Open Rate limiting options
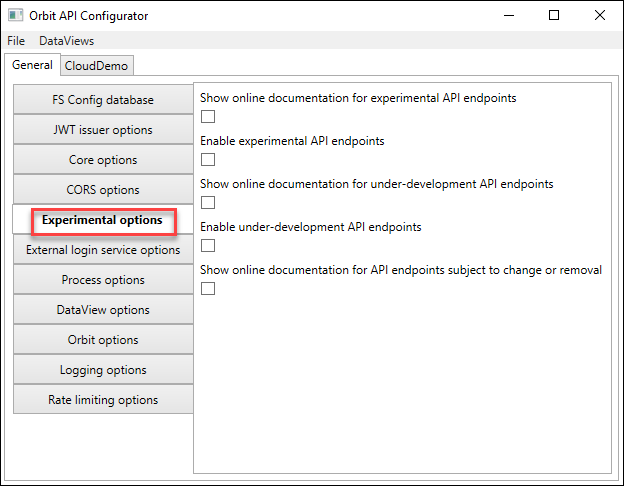The height and width of the screenshot is (486, 624). [x=103, y=400]
